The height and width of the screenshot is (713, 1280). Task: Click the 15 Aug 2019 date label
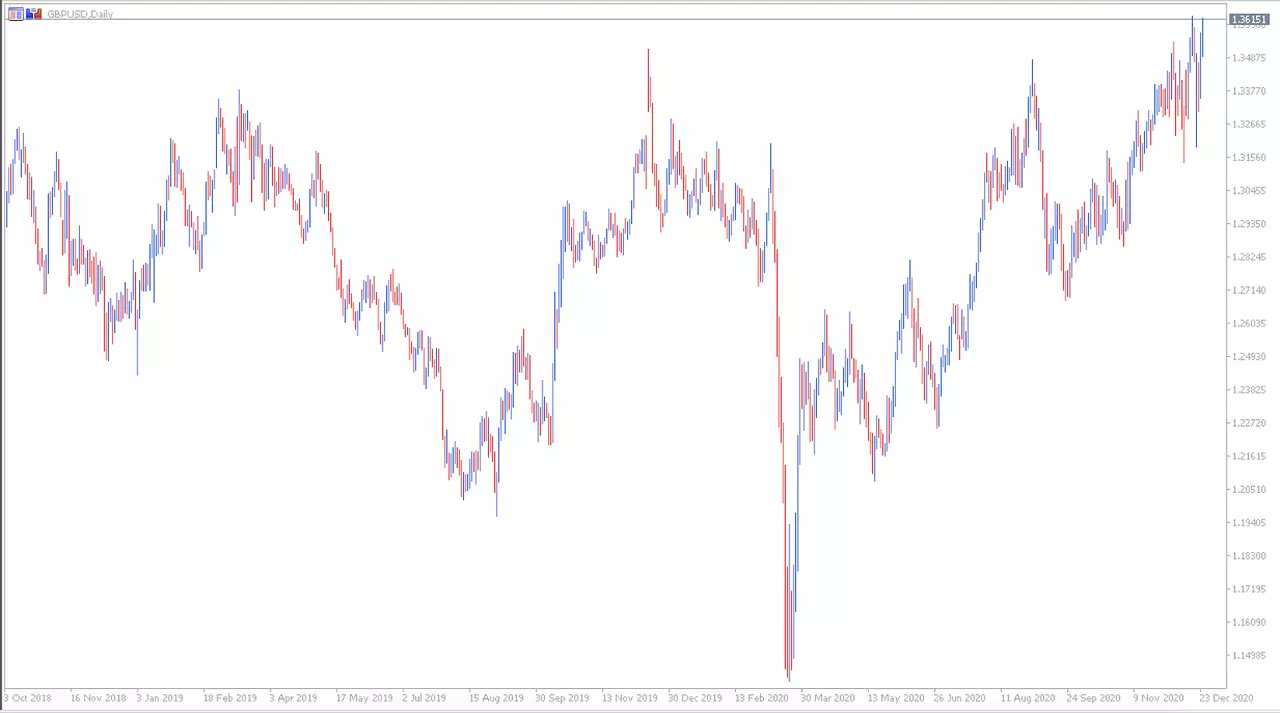click(496, 697)
